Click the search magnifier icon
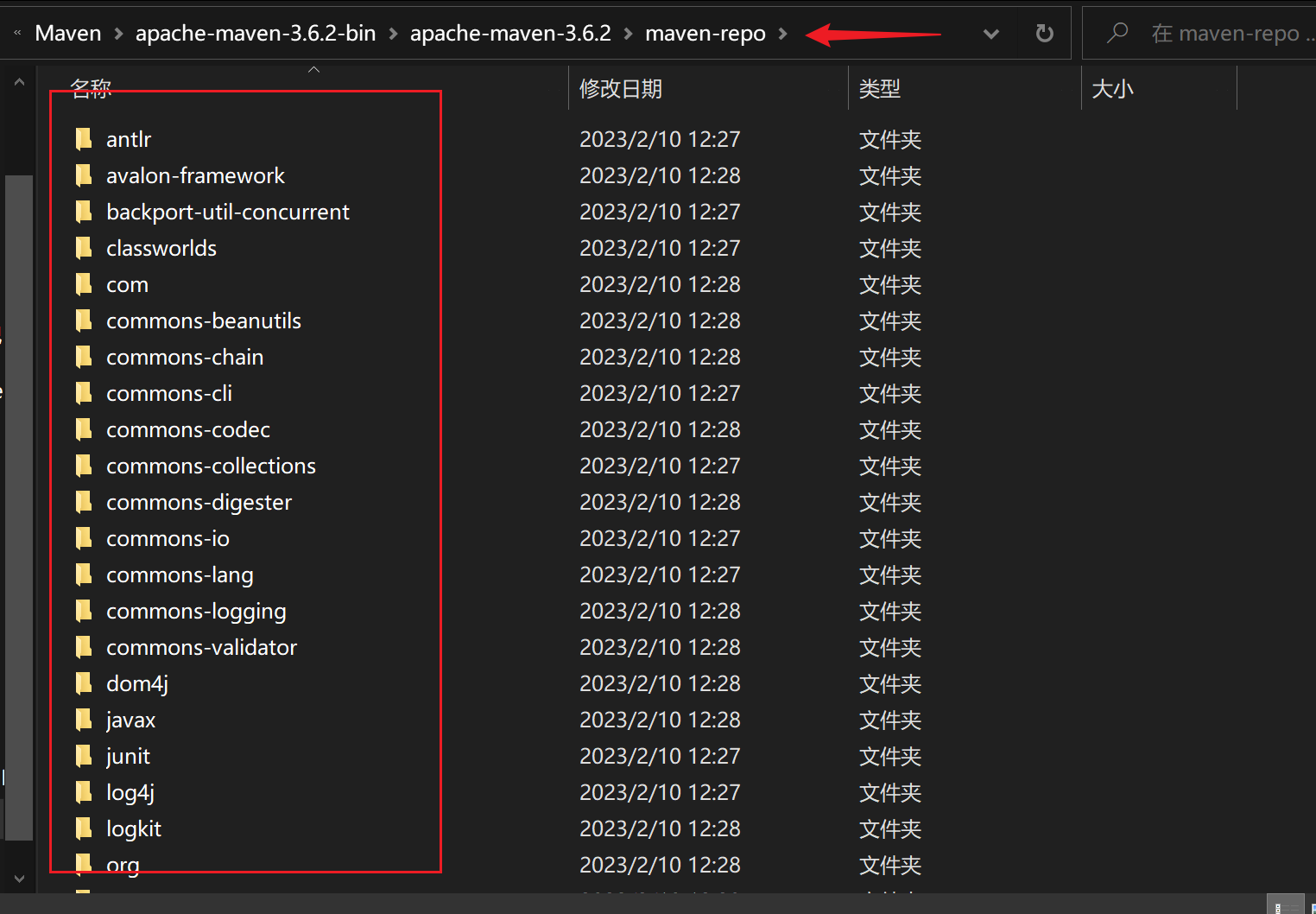1316x914 pixels. tap(1117, 33)
